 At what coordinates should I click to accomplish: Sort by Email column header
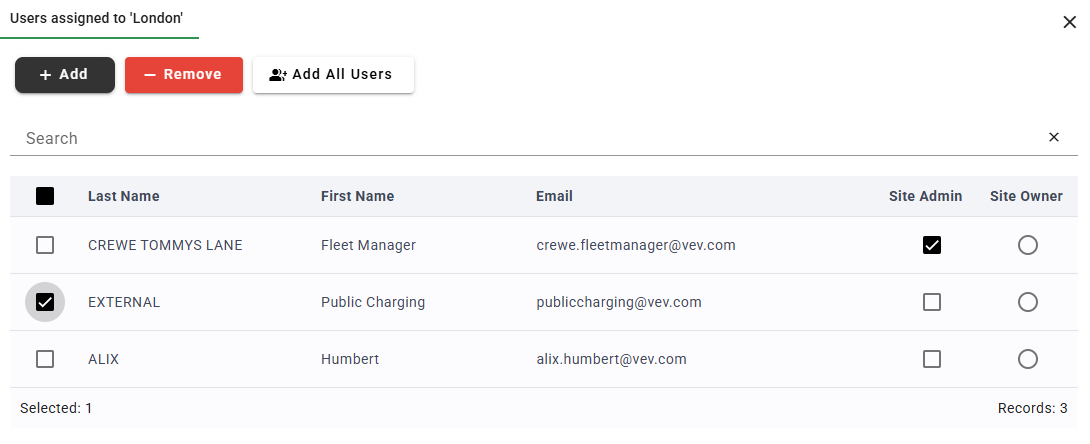point(554,196)
